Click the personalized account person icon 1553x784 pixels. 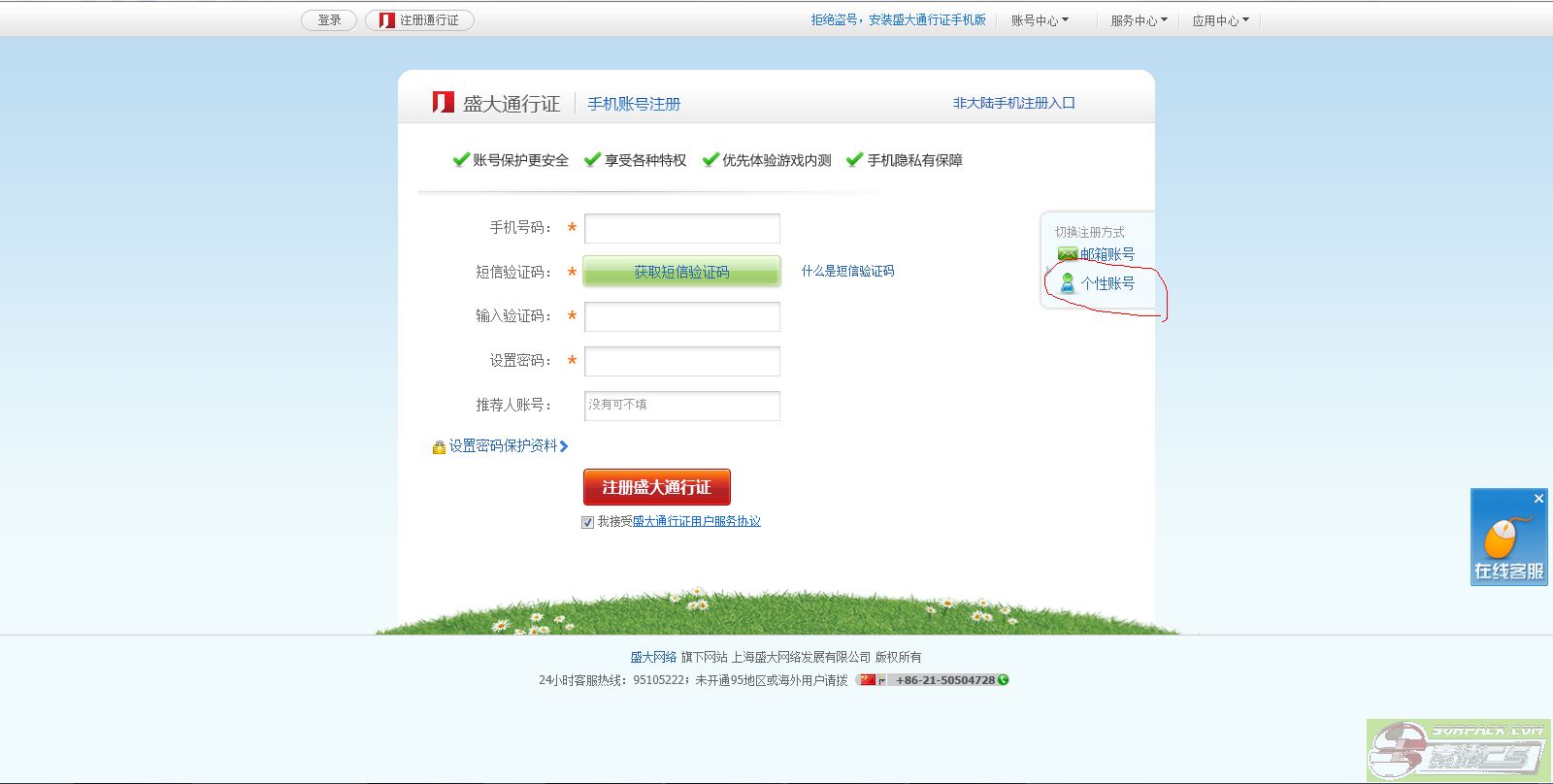click(1068, 283)
